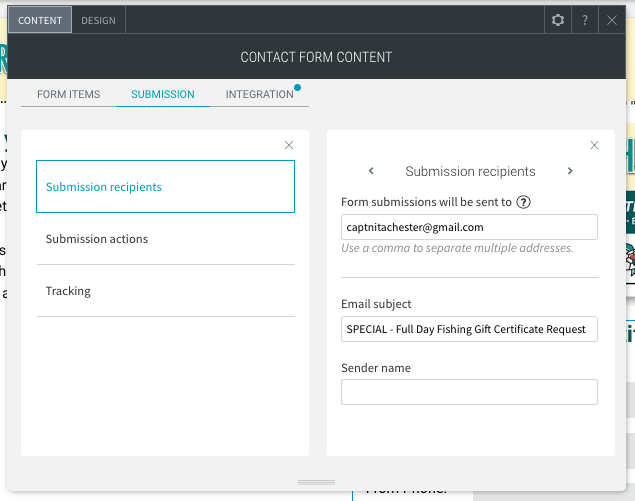This screenshot has width=635, height=501.
Task: Go to previous section with left chevron
Action: point(371,171)
